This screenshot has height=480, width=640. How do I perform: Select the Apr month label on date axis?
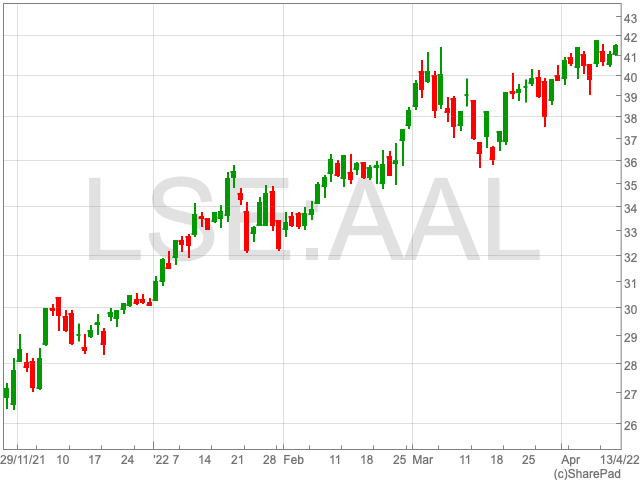tap(570, 460)
